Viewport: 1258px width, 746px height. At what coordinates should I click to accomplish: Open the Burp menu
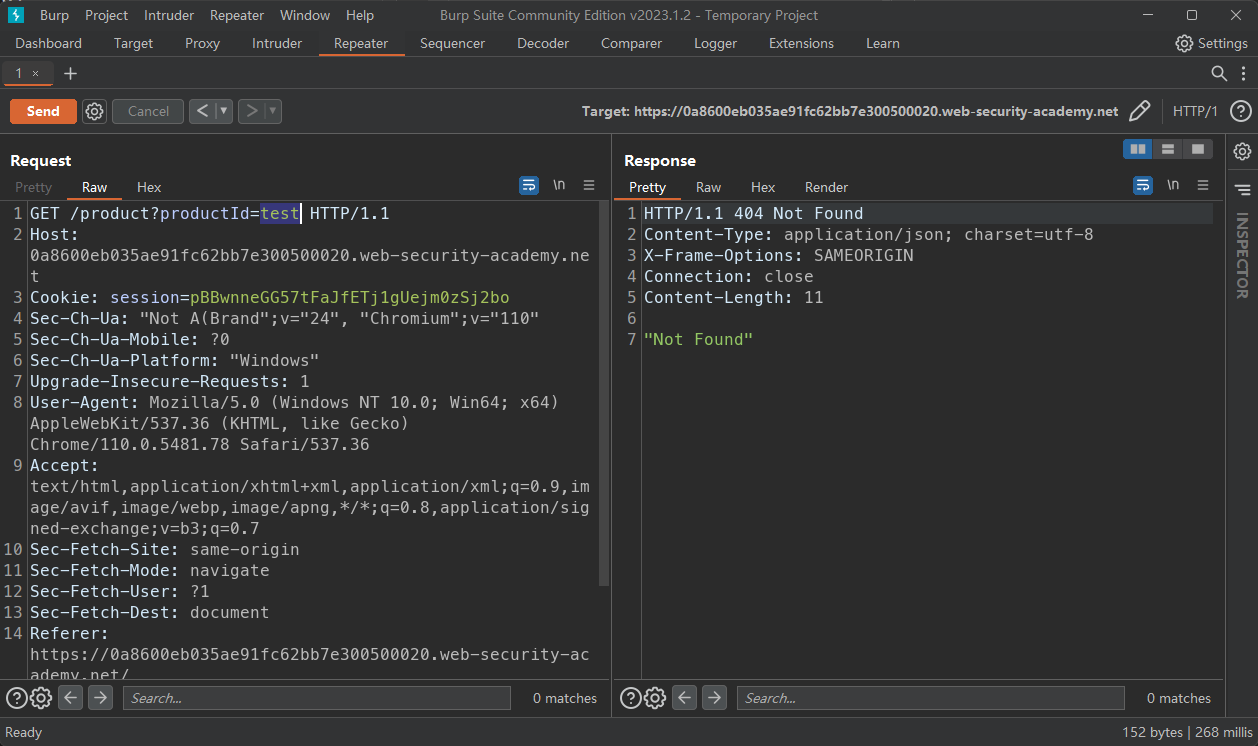click(x=54, y=15)
